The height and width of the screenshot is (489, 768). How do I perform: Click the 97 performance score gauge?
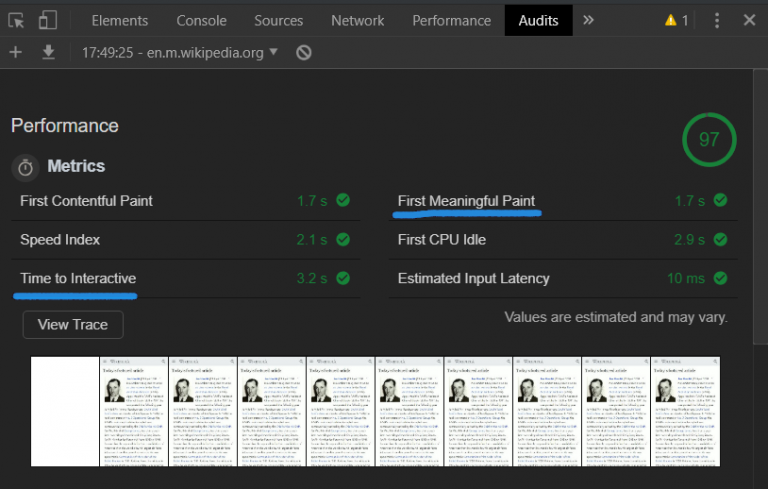pos(709,140)
